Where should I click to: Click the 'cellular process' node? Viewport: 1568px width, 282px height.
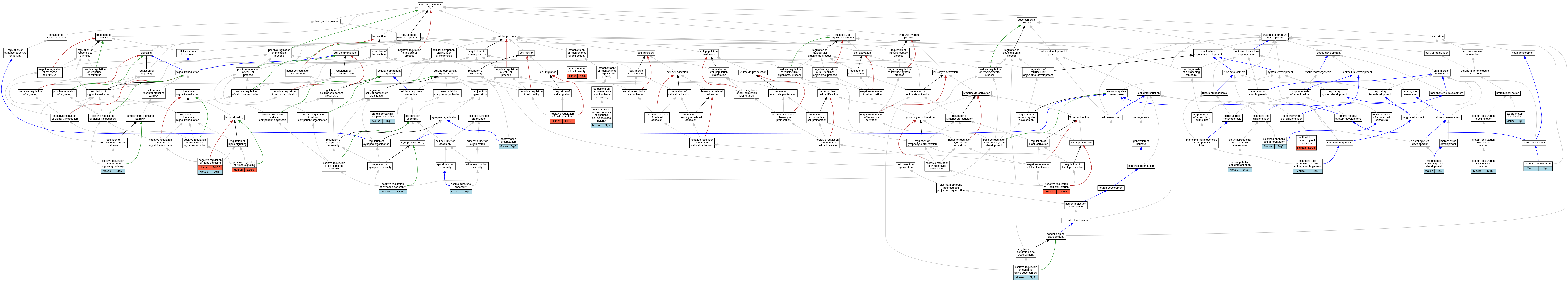[506, 37]
